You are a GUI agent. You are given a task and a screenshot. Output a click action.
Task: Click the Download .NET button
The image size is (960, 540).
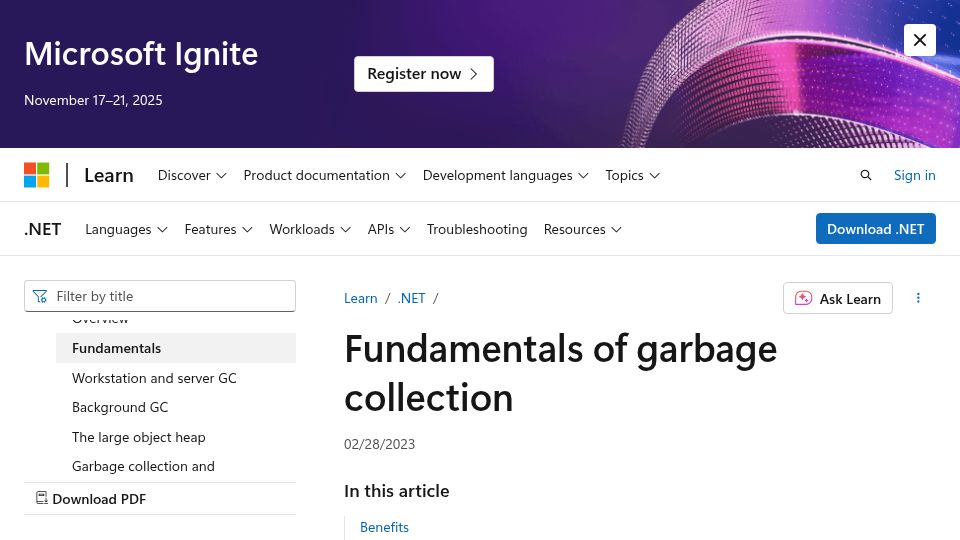876,228
